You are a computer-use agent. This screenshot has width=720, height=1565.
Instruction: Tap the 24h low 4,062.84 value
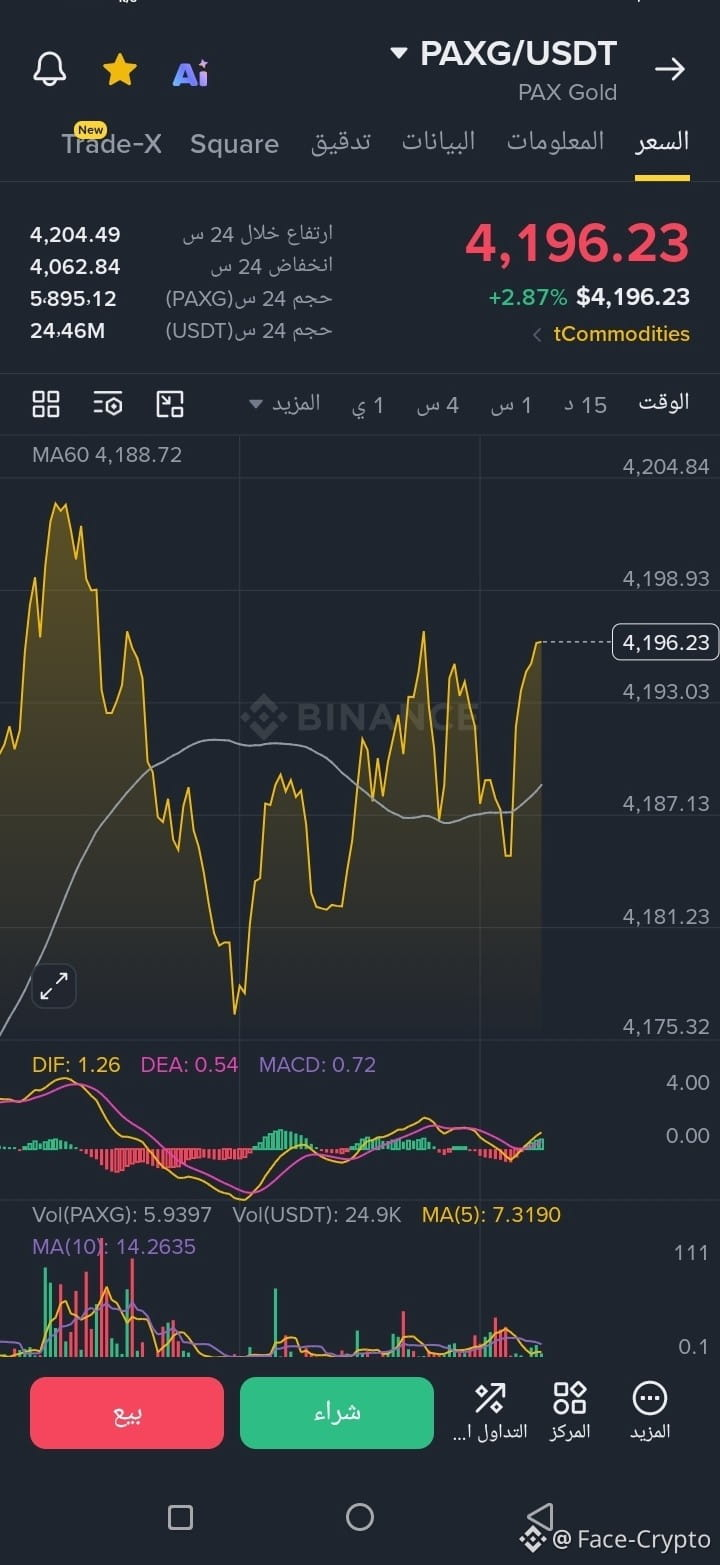tap(75, 267)
